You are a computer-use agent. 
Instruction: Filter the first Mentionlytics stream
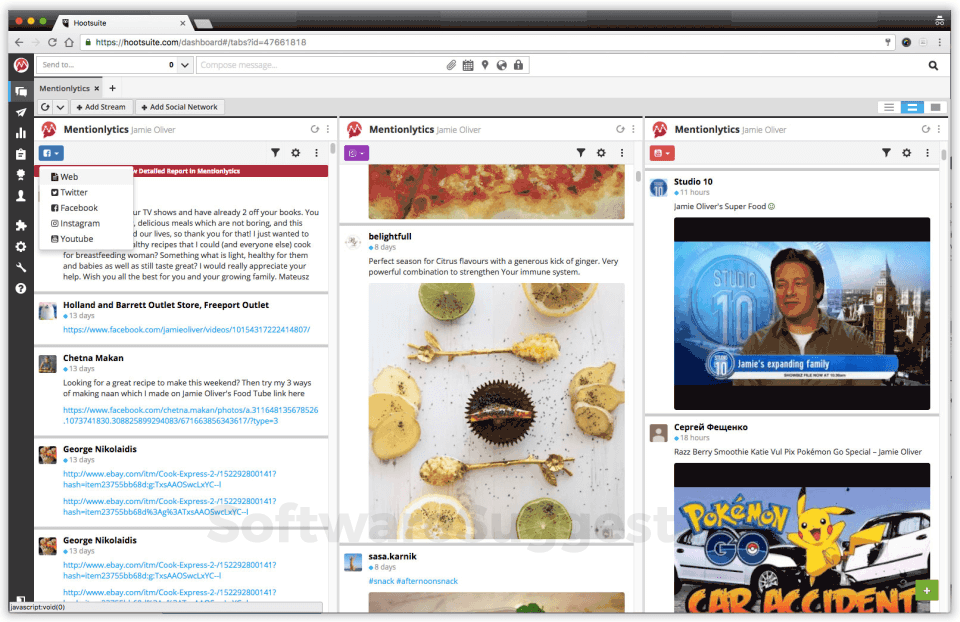point(276,153)
